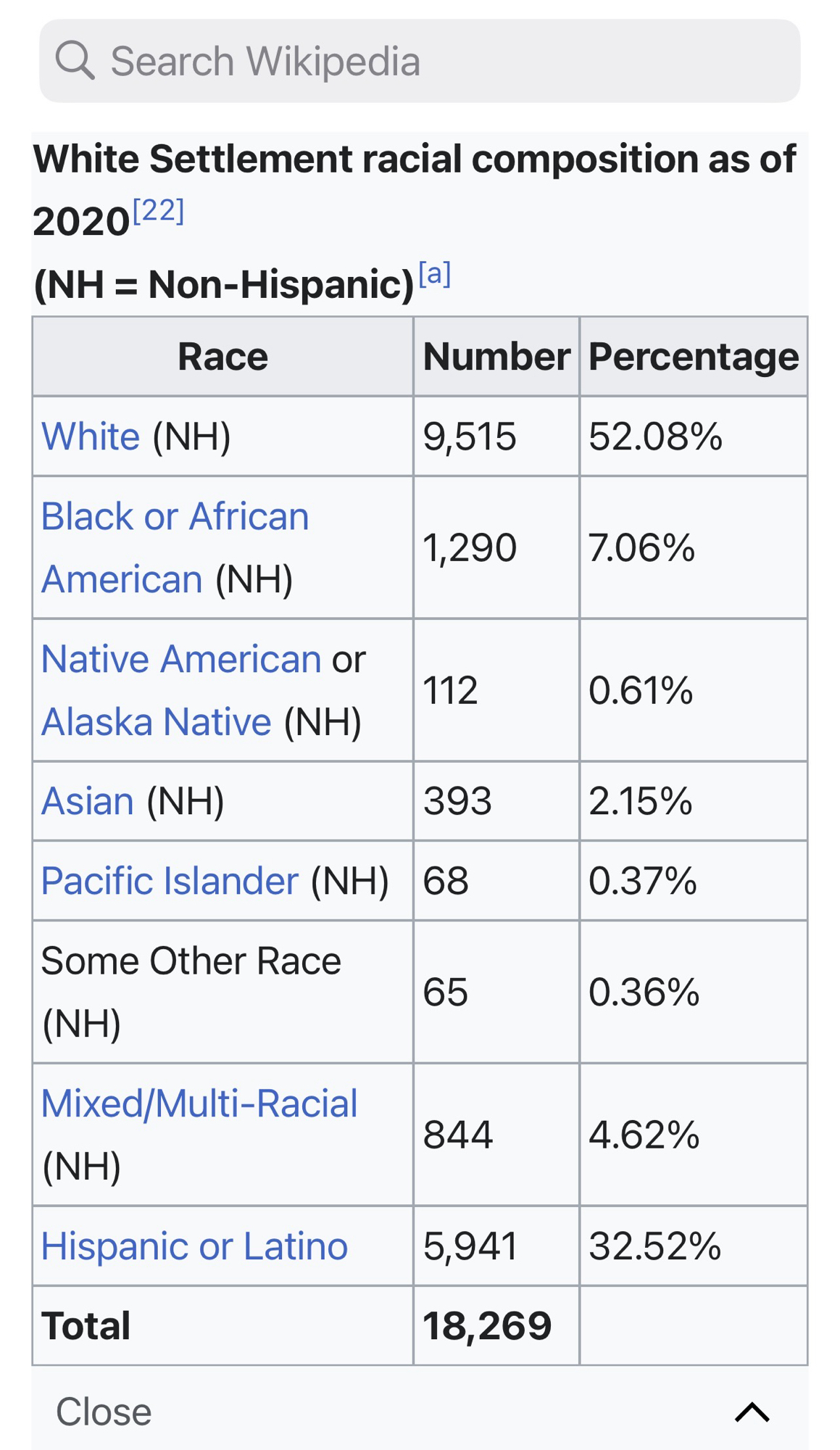Collapse table with the Close button

(x=104, y=1411)
